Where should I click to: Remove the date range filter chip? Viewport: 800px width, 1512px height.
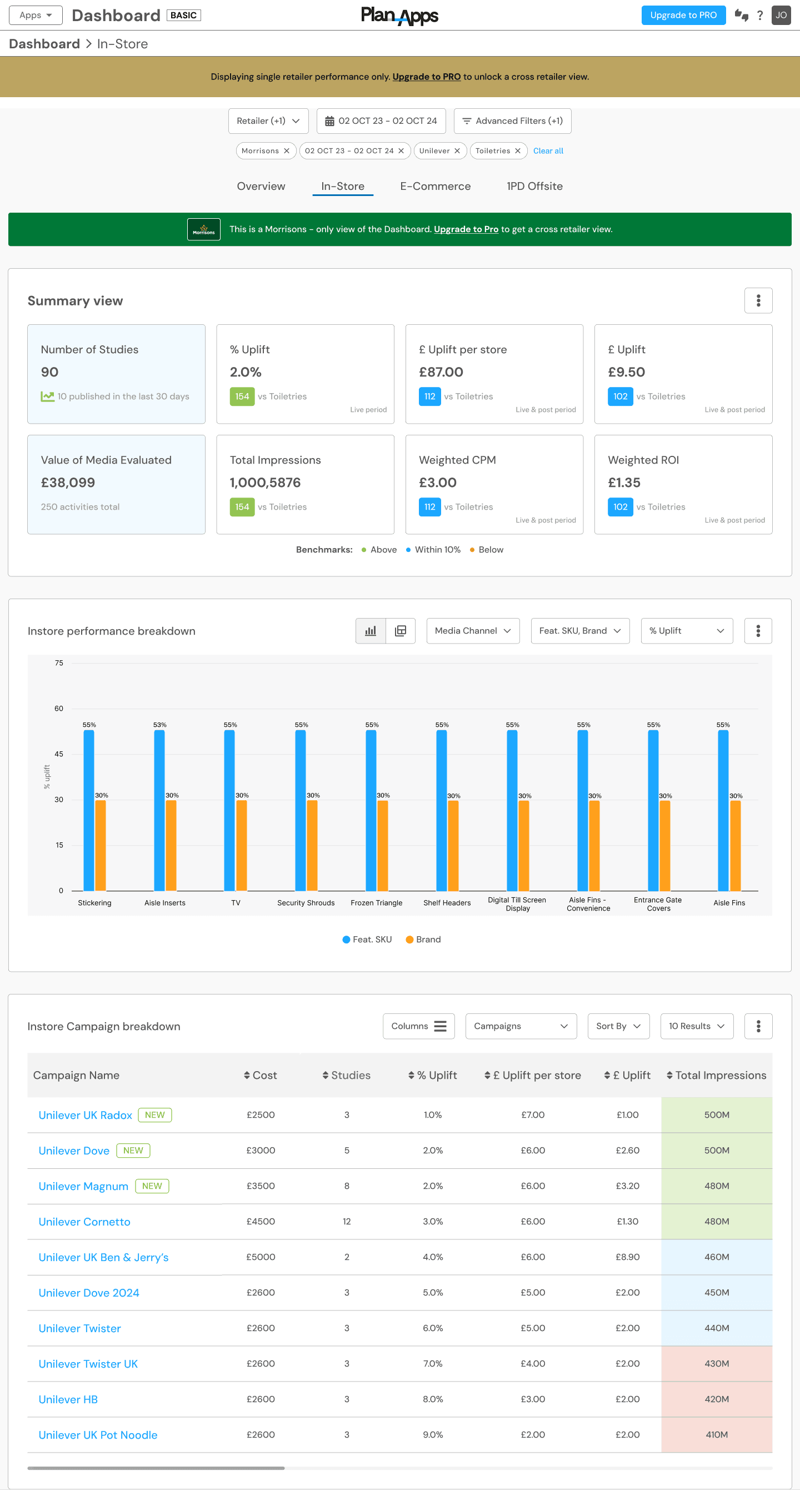[x=401, y=151]
